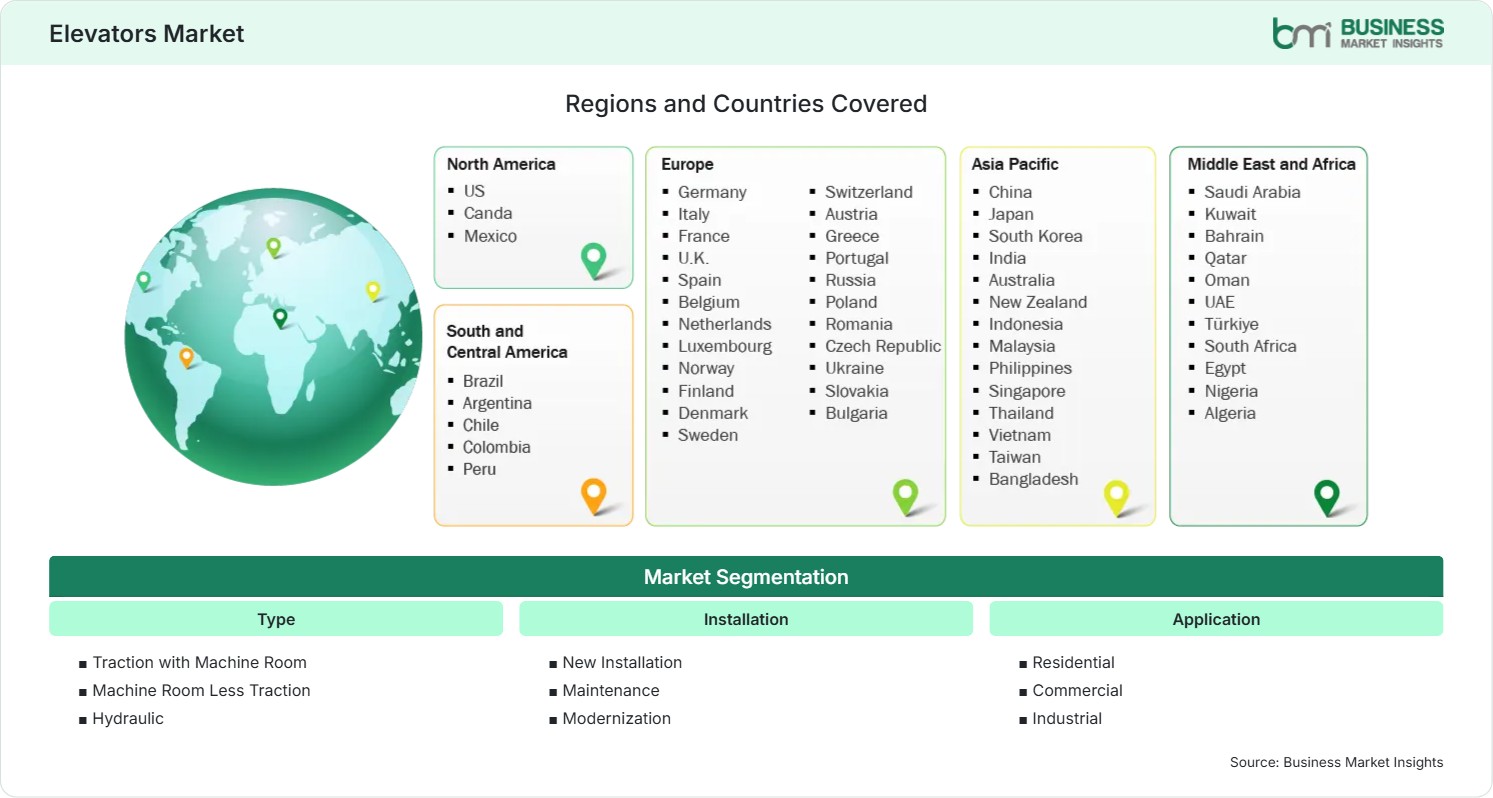Screen dimensions: 1493x798
Task: Click the green pin on globe's left edge
Action: 144,281
